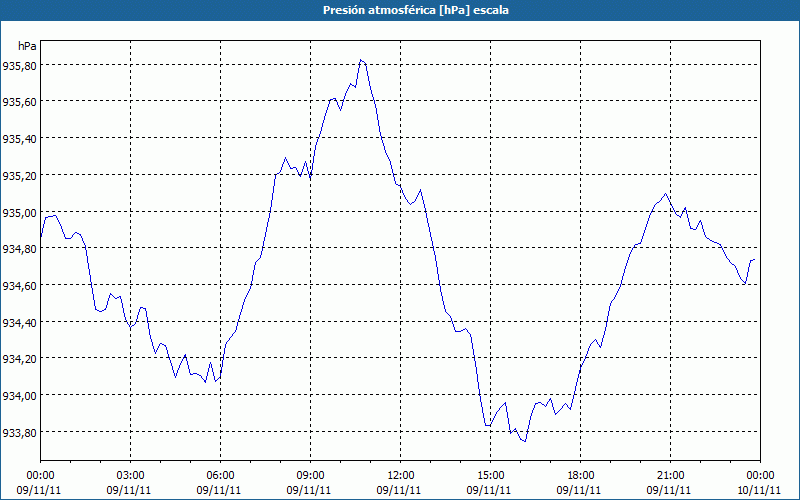Image resolution: width=800 pixels, height=500 pixels.
Task: Click the 934,20 y-axis label
Action: [x=20, y=359]
